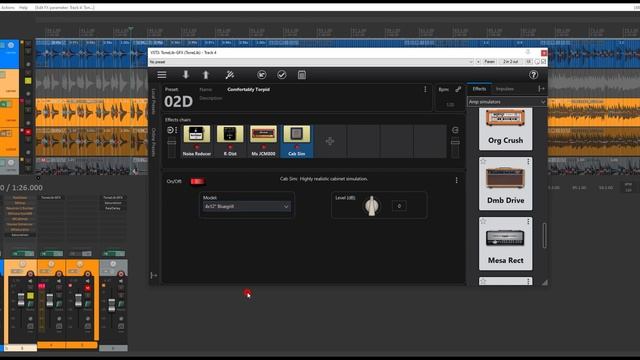Select the Mesa Rect amp card

pyautogui.click(x=505, y=244)
